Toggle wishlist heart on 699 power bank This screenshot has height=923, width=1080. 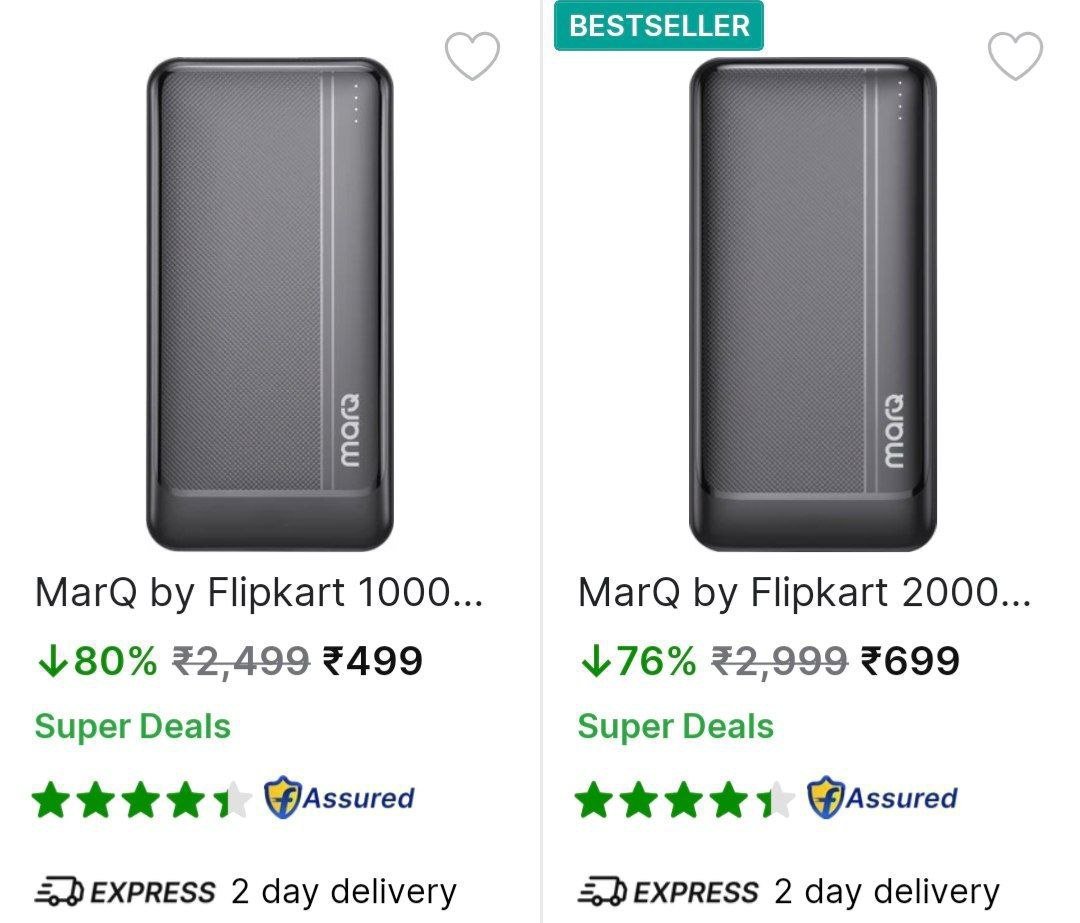click(x=1015, y=56)
